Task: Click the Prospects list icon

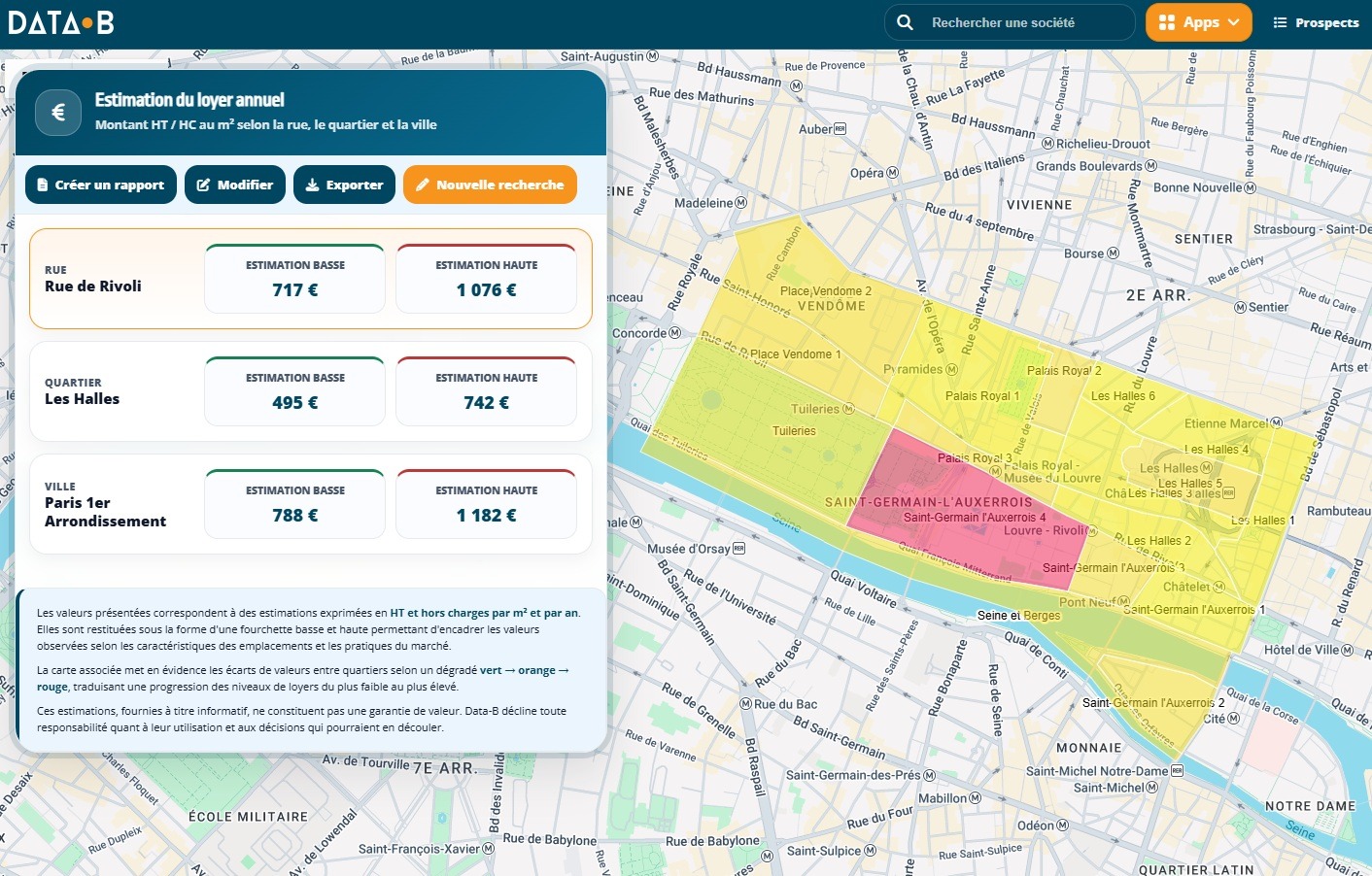Action: tap(1280, 22)
